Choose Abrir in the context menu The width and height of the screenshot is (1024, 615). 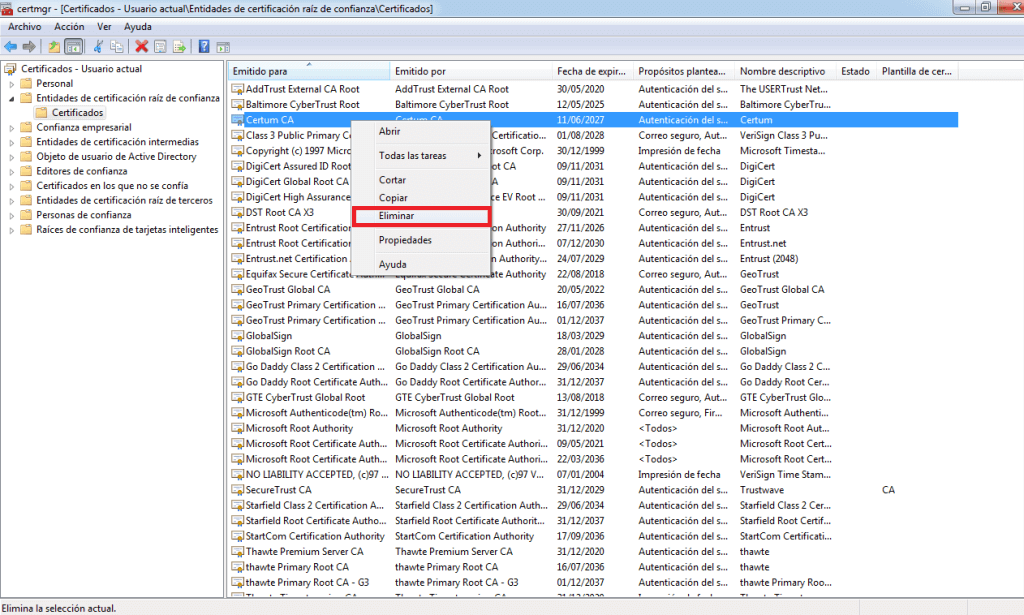click(421, 131)
